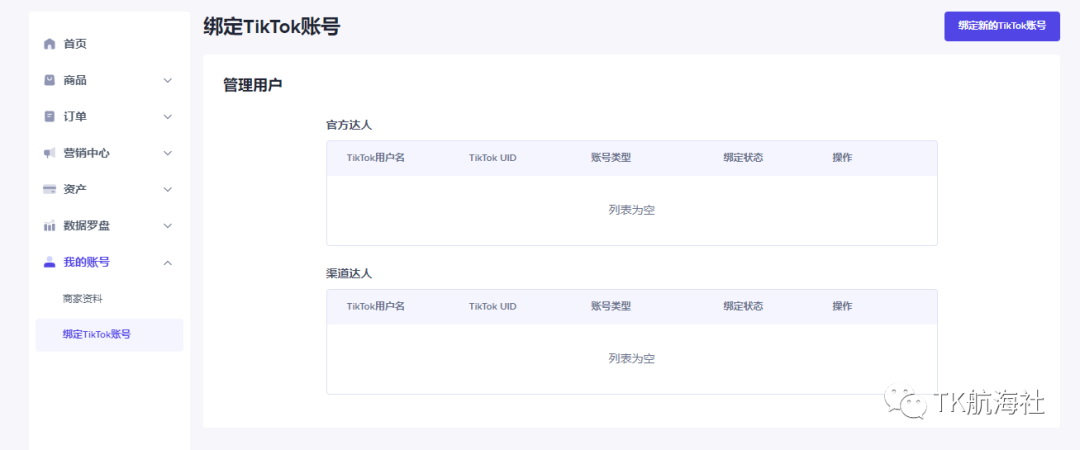Open 商家资料 submenu item
The width and height of the screenshot is (1080, 450).
pyautogui.click(x=82, y=298)
